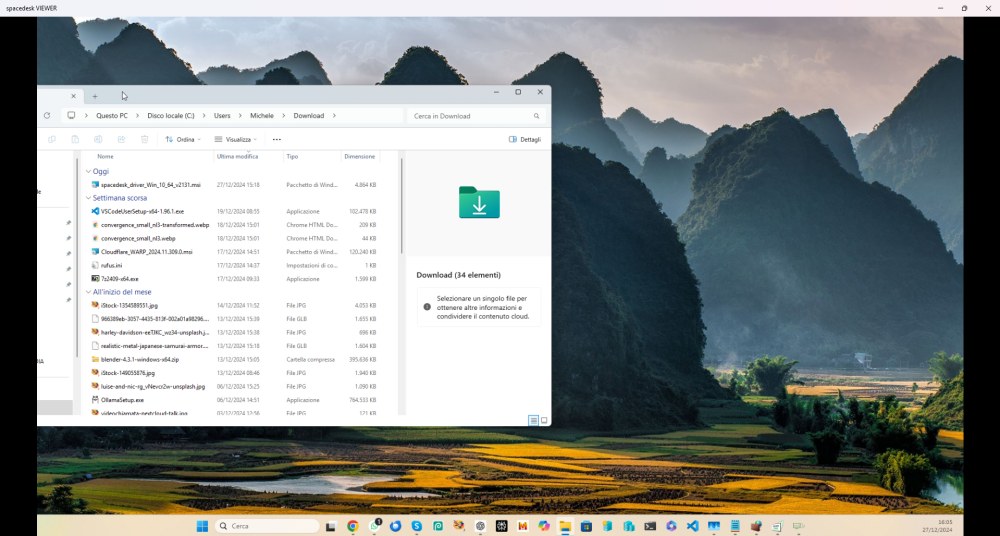Viewport: 1000px width, 536px height.
Task: Open a new Explorer tab with plus
Action: point(95,96)
